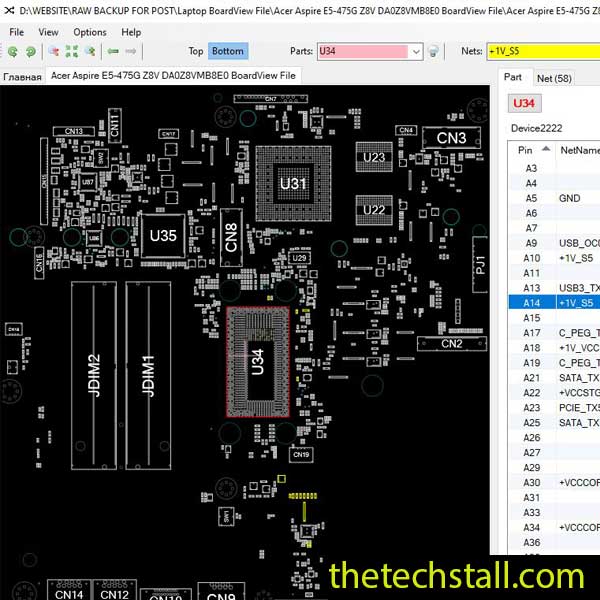This screenshot has width=600, height=600.
Task: Click the PJ1 power jack component
Action: coord(480,265)
